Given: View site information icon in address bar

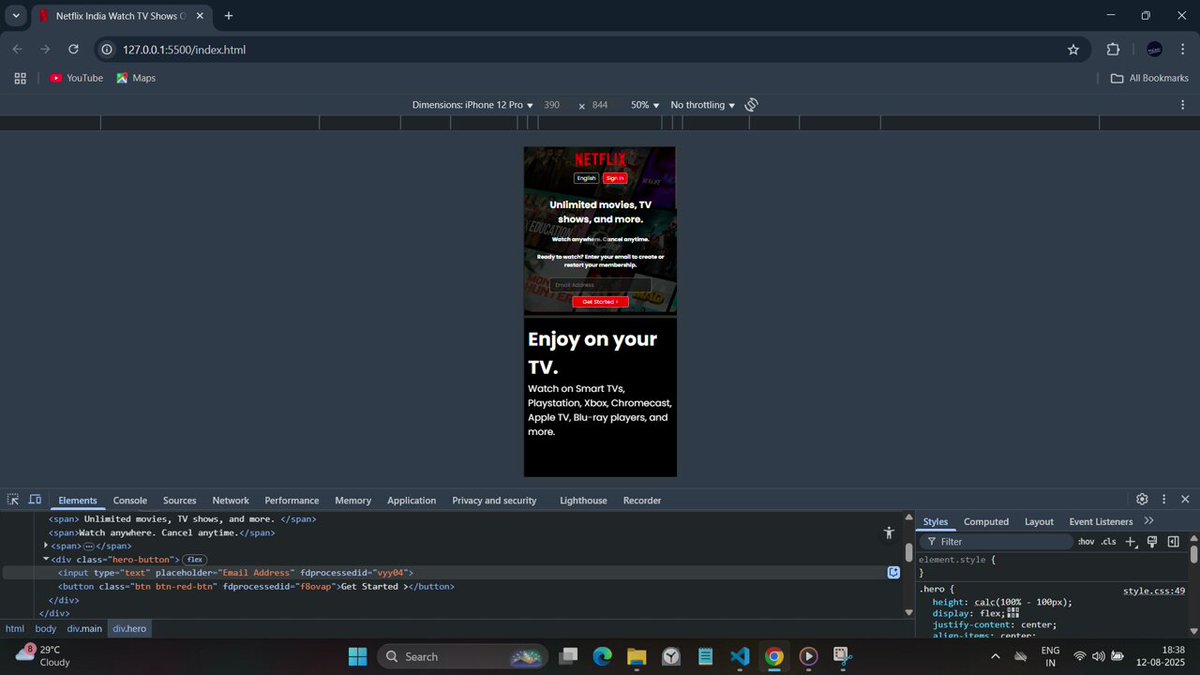Looking at the screenshot, I should [x=108, y=49].
